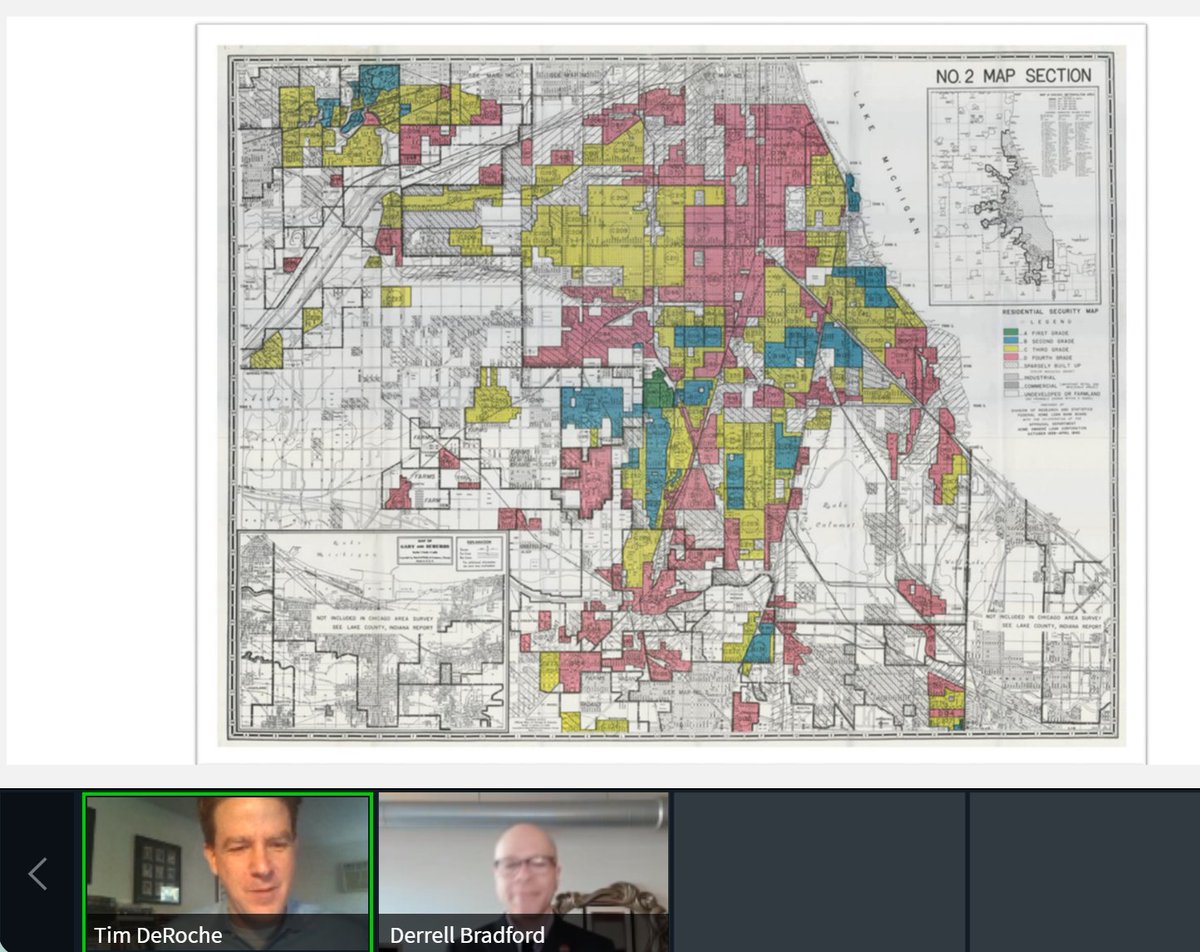Select Tim DeRoche's video tile
1200x952 pixels.
[228, 872]
